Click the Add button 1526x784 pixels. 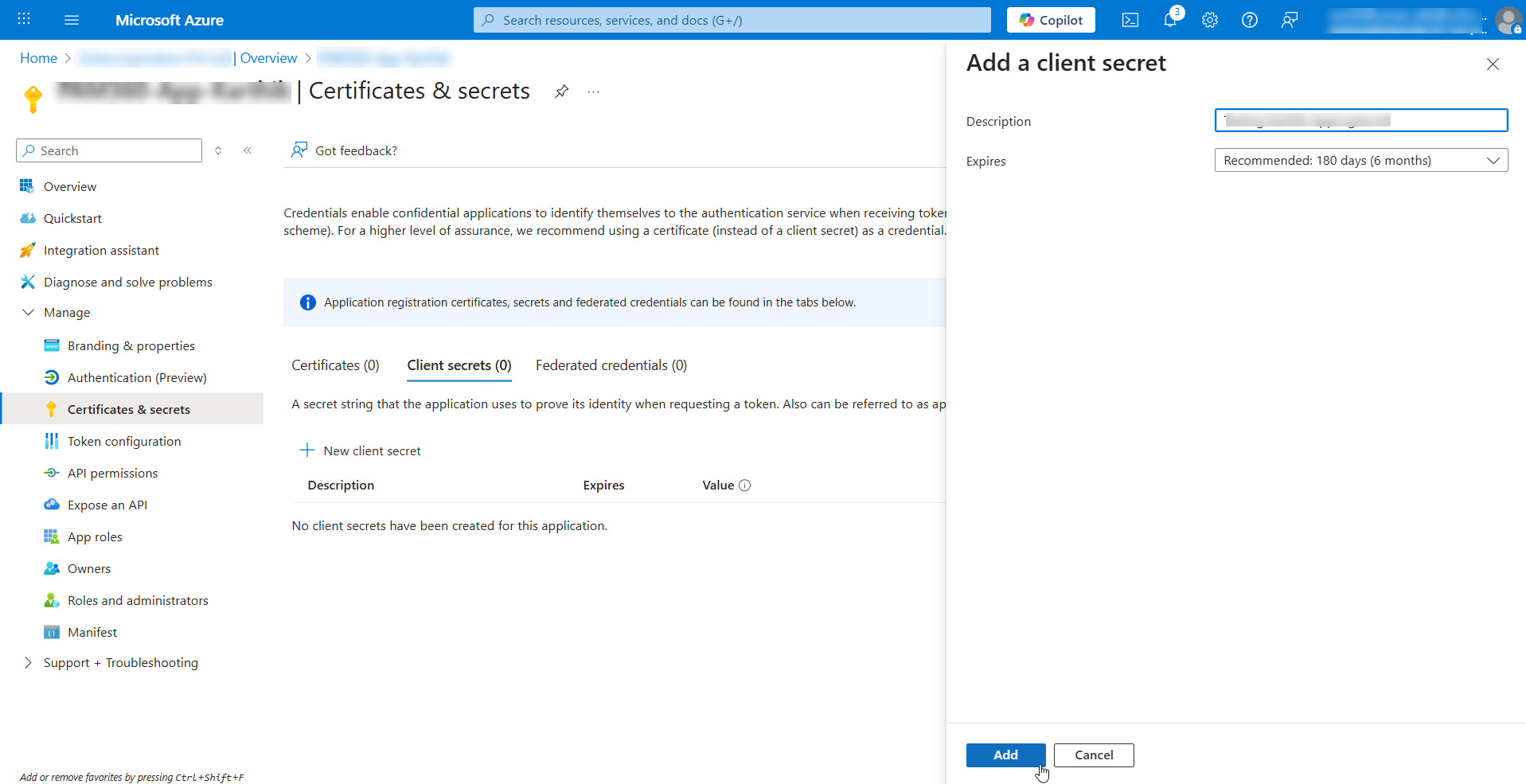tap(1005, 755)
